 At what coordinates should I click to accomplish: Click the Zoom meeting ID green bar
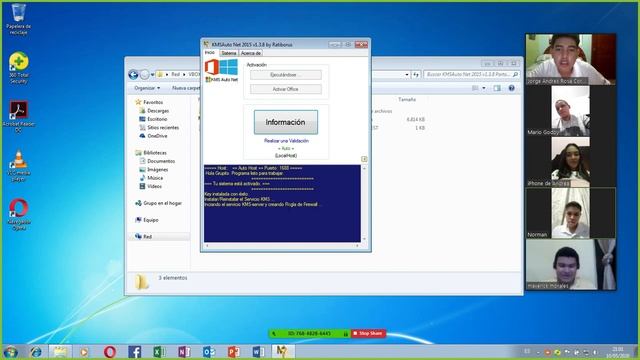tap(309, 333)
